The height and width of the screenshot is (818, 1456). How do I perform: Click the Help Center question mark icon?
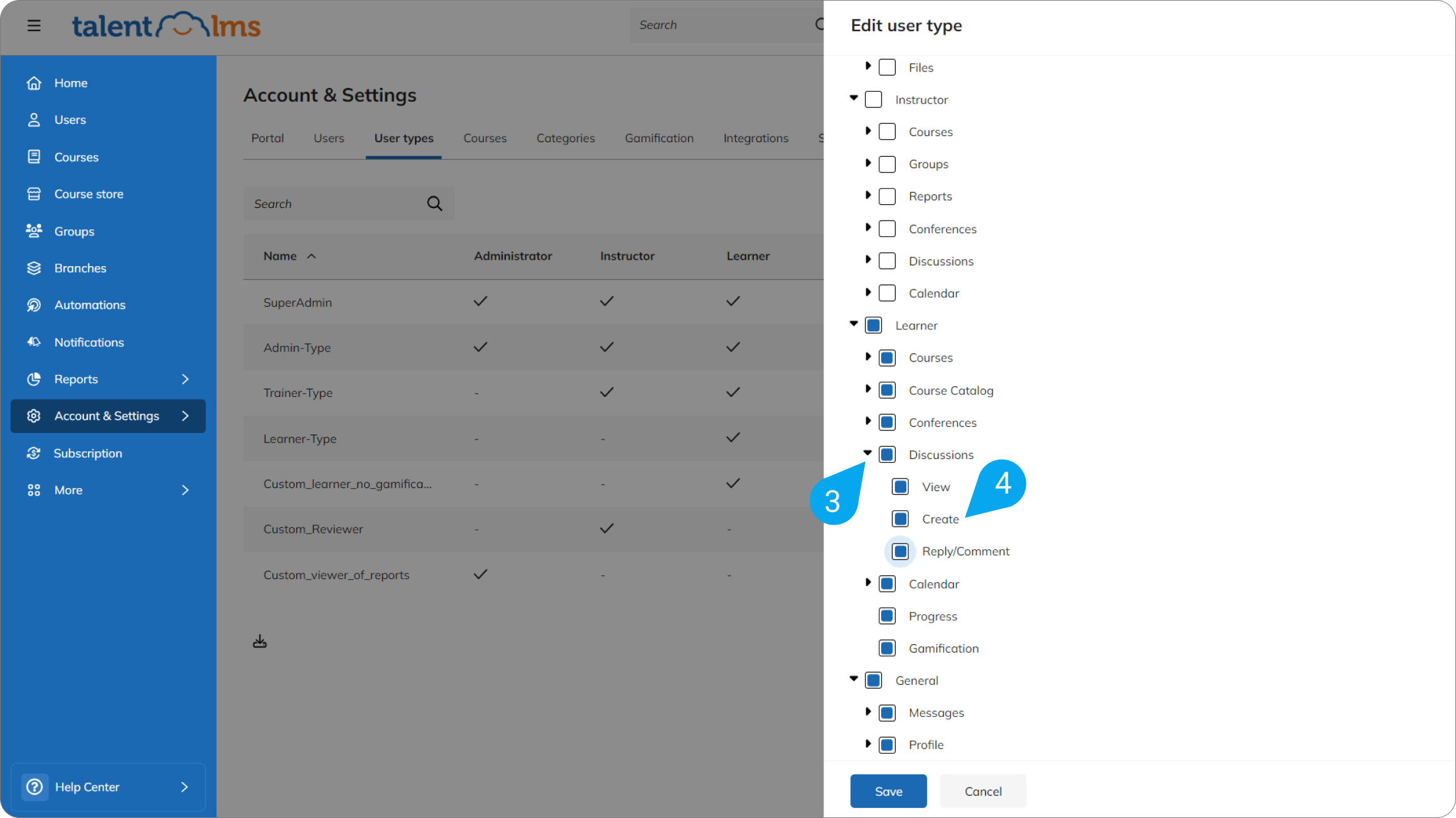[x=35, y=787]
